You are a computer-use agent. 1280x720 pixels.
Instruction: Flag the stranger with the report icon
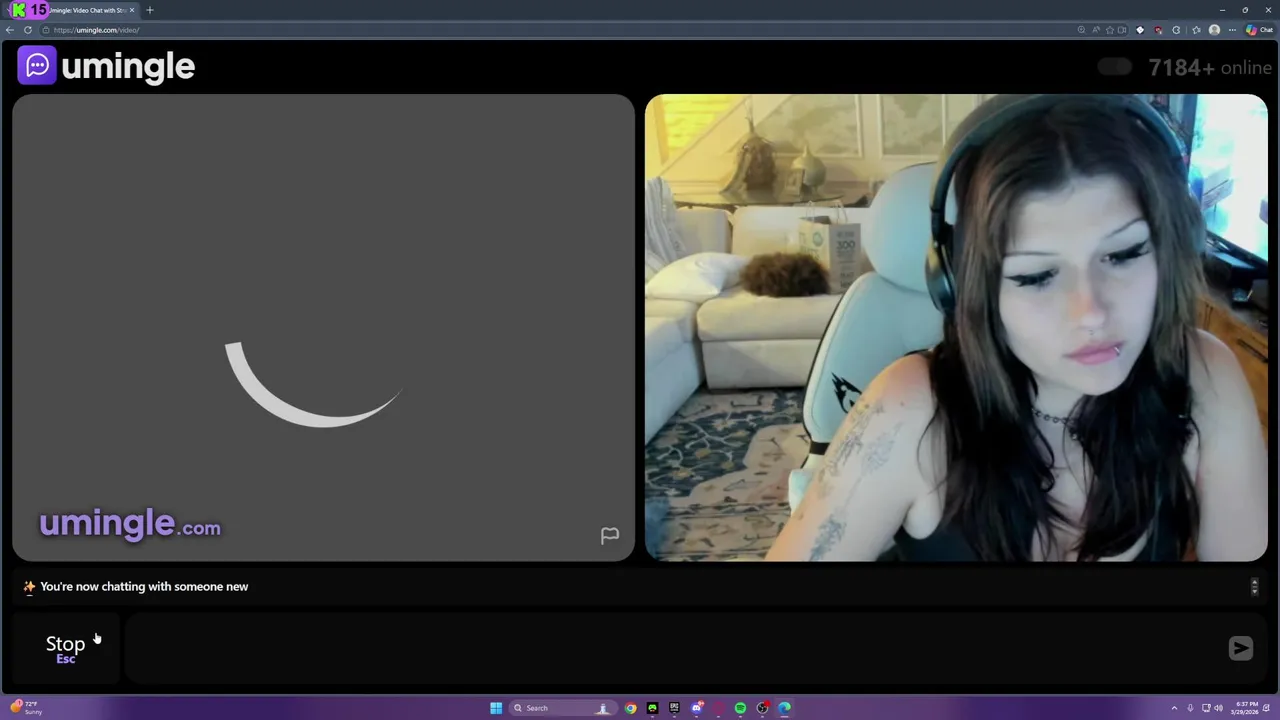tap(609, 536)
